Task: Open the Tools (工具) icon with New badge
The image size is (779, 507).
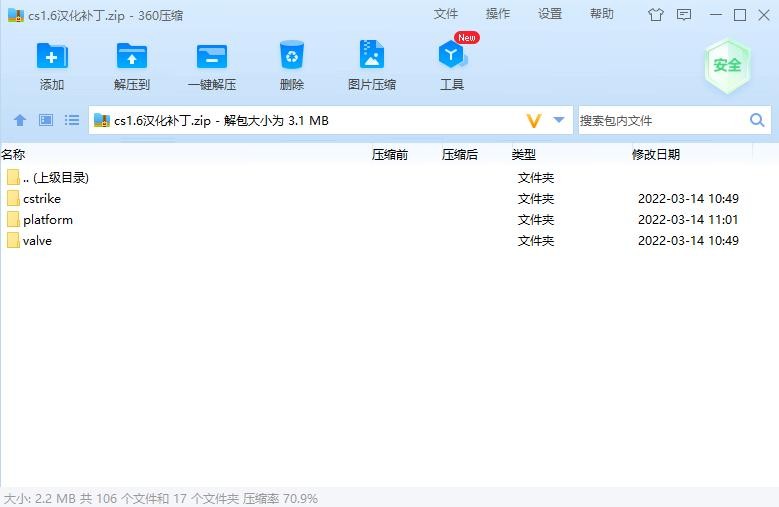Action: pos(452,55)
